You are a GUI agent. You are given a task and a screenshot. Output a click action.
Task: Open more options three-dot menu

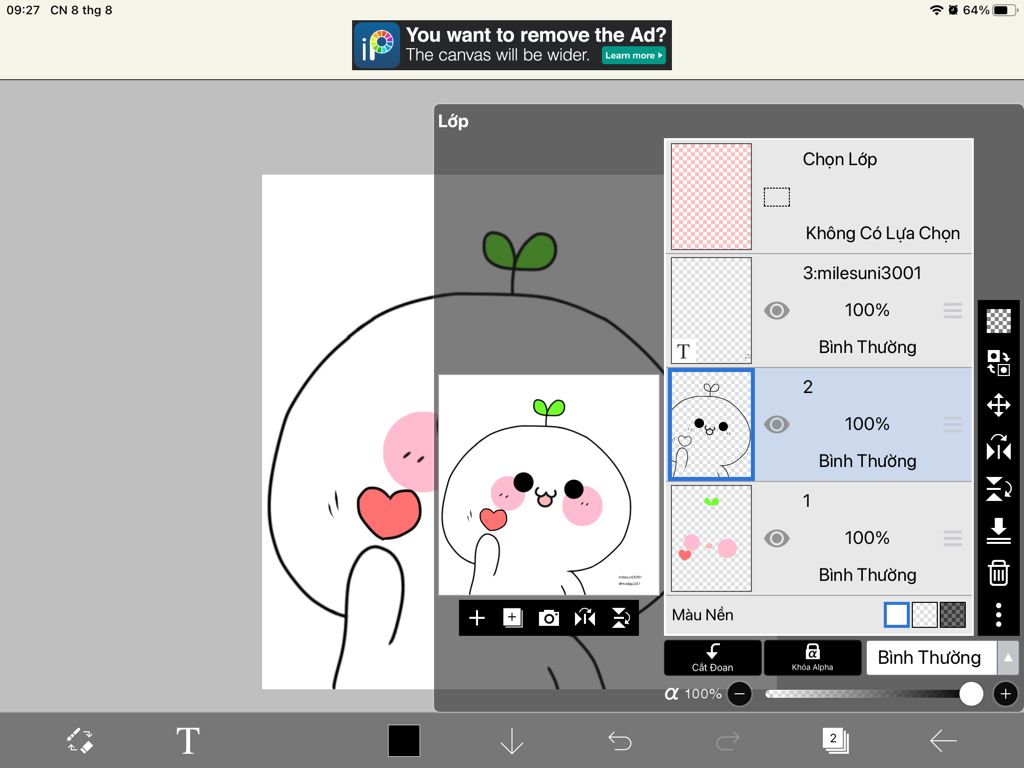[999, 615]
